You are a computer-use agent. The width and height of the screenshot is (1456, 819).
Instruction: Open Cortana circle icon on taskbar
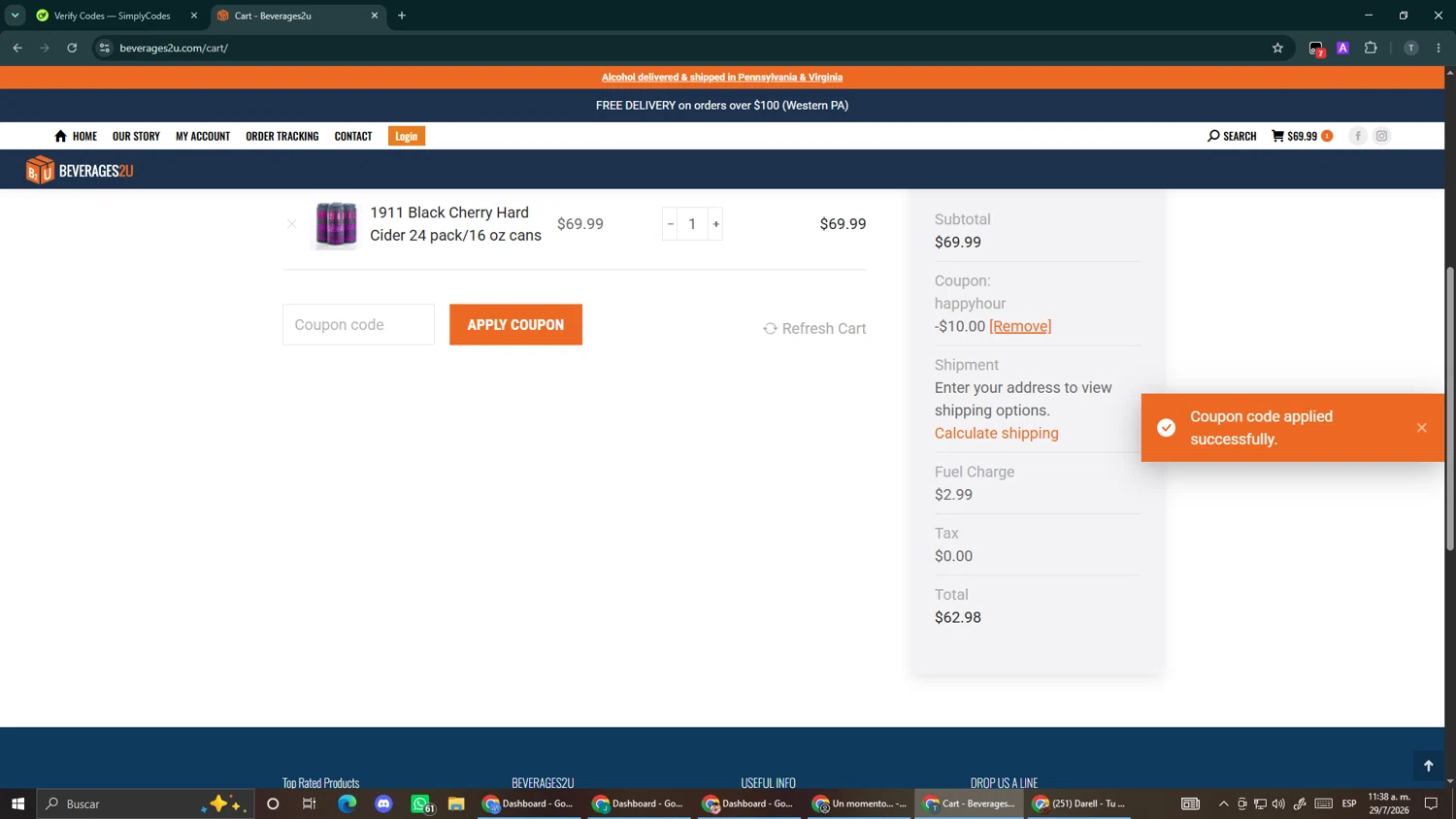273,803
